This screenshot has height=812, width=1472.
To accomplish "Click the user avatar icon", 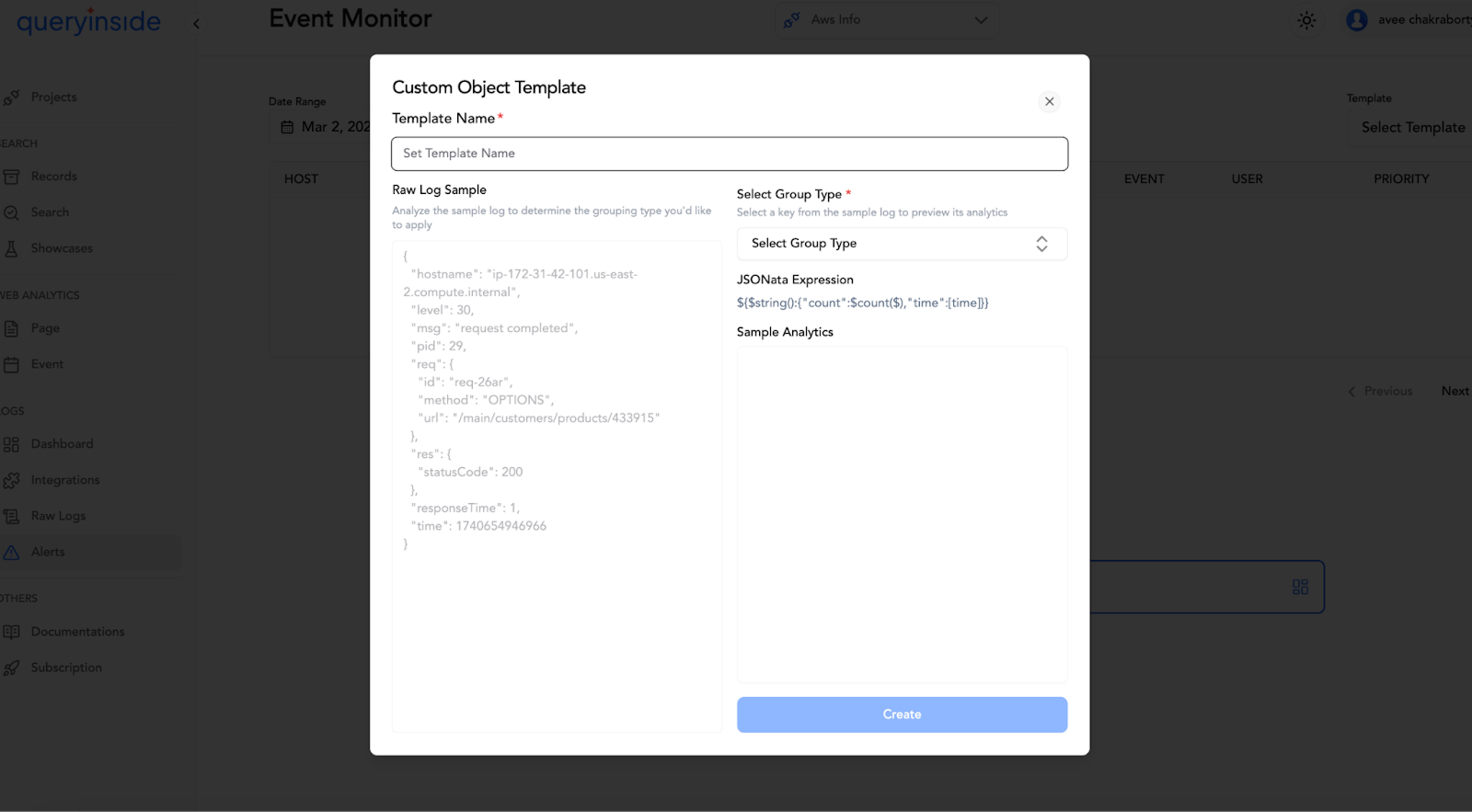I will tap(1356, 20).
